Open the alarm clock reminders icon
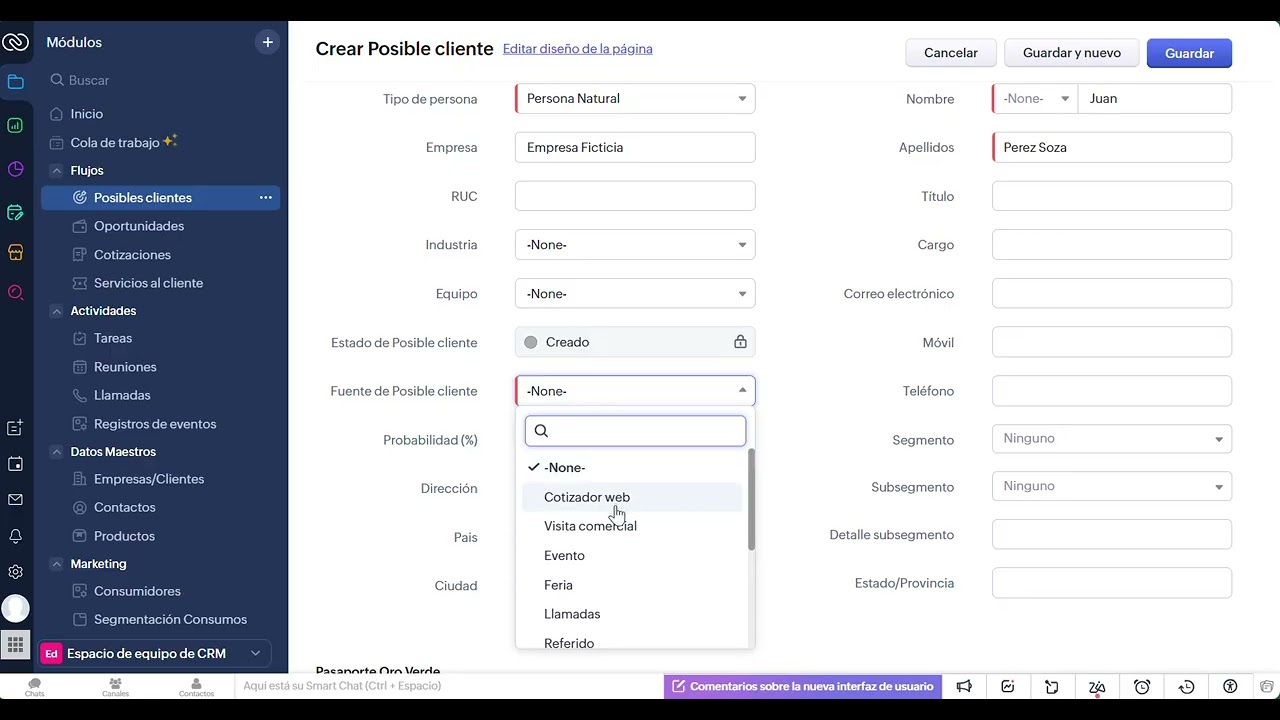This screenshot has height=720, width=1280. coord(1142,686)
